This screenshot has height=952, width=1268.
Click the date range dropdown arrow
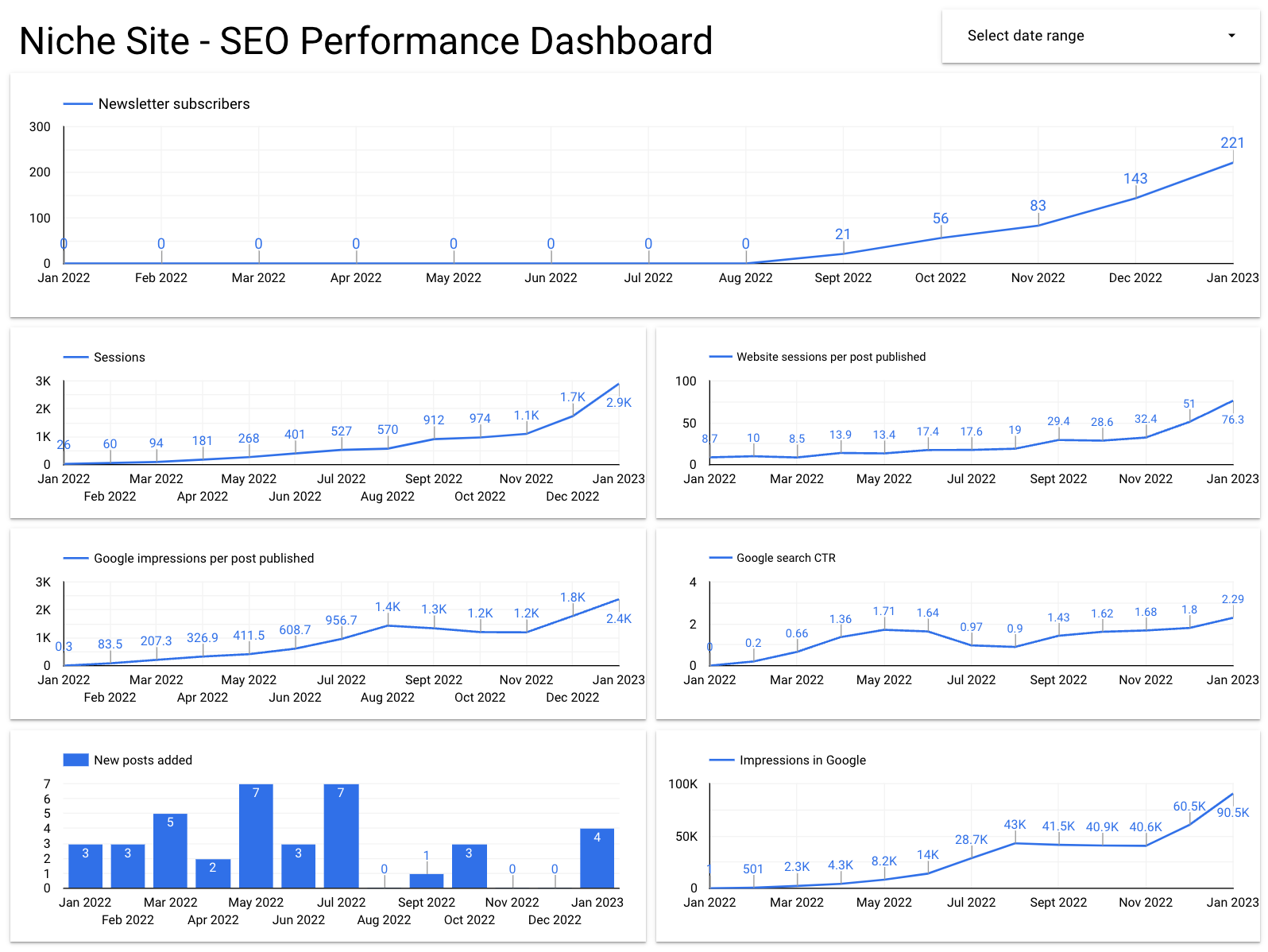[x=1231, y=36]
